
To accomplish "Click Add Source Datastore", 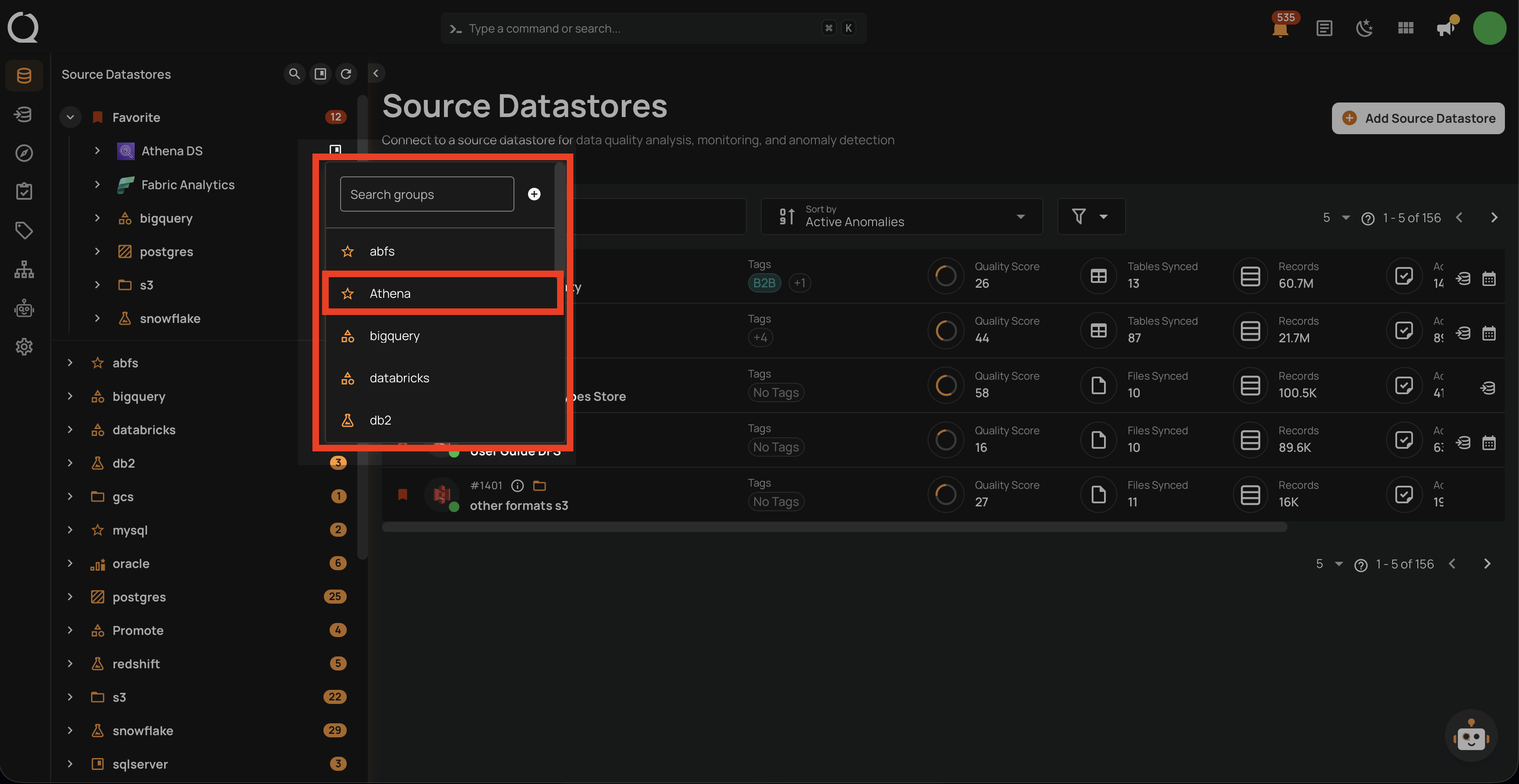I will 1418,118.
